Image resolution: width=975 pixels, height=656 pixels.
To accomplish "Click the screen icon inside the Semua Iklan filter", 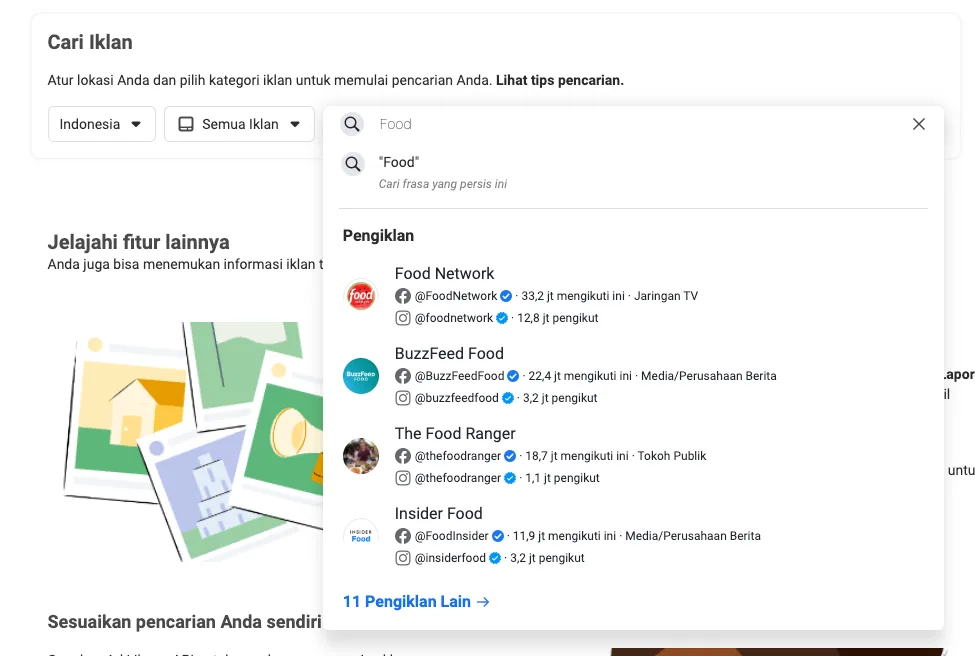I will point(185,123).
